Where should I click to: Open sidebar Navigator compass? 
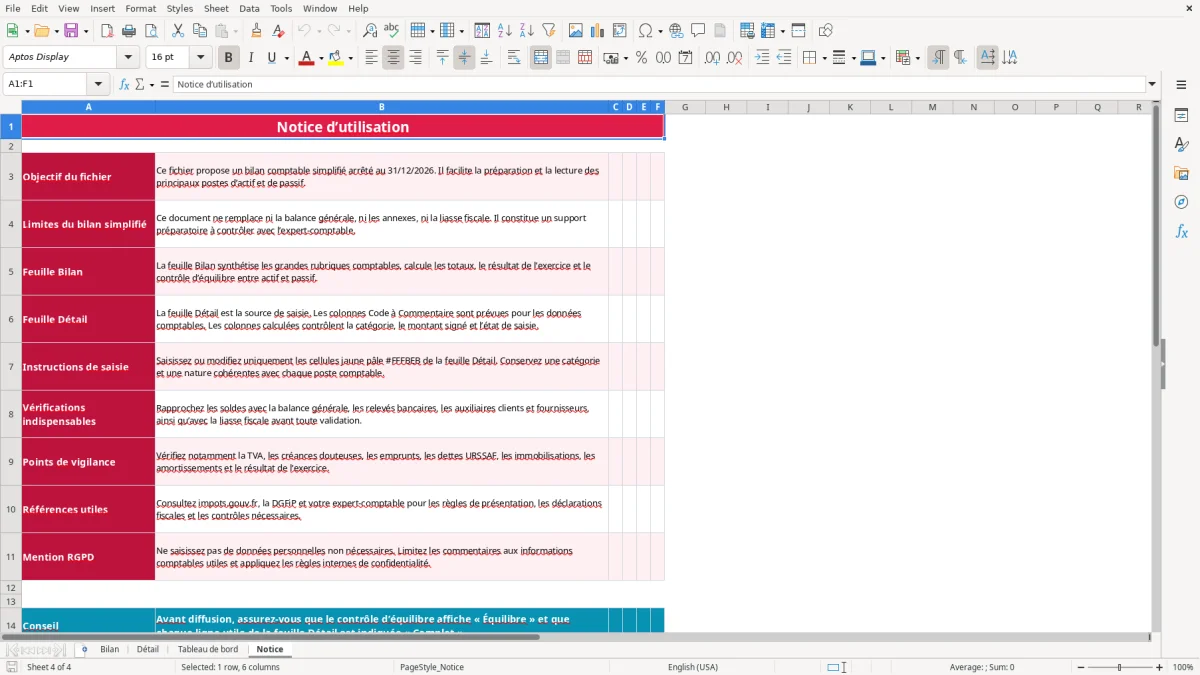click(1181, 203)
